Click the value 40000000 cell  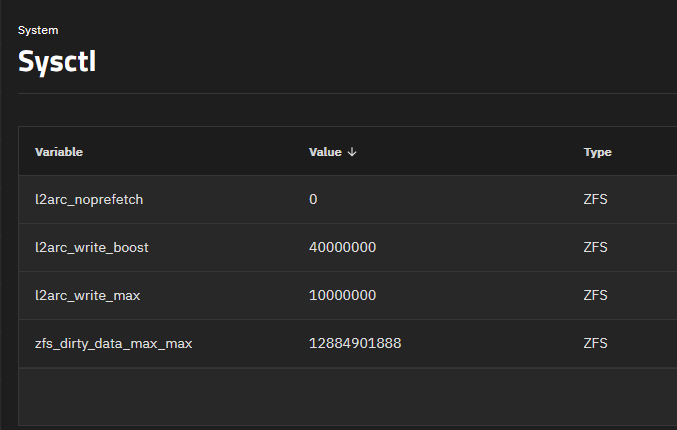pos(342,247)
